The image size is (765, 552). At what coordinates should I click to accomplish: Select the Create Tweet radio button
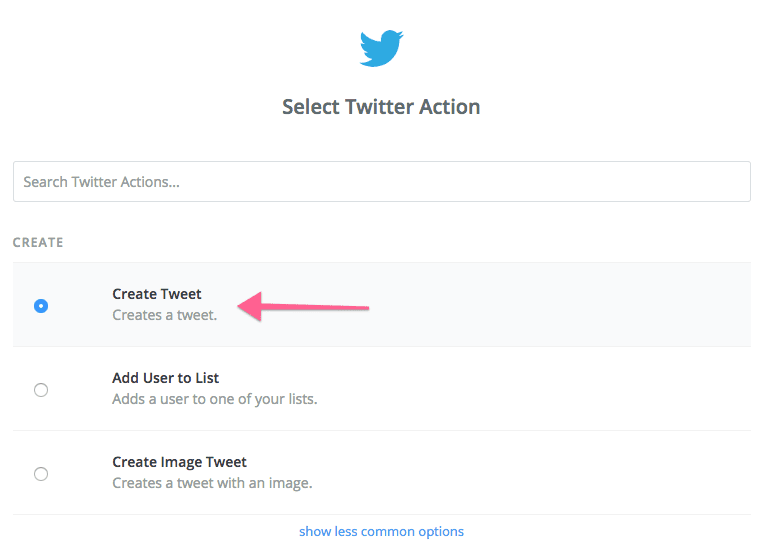41,306
